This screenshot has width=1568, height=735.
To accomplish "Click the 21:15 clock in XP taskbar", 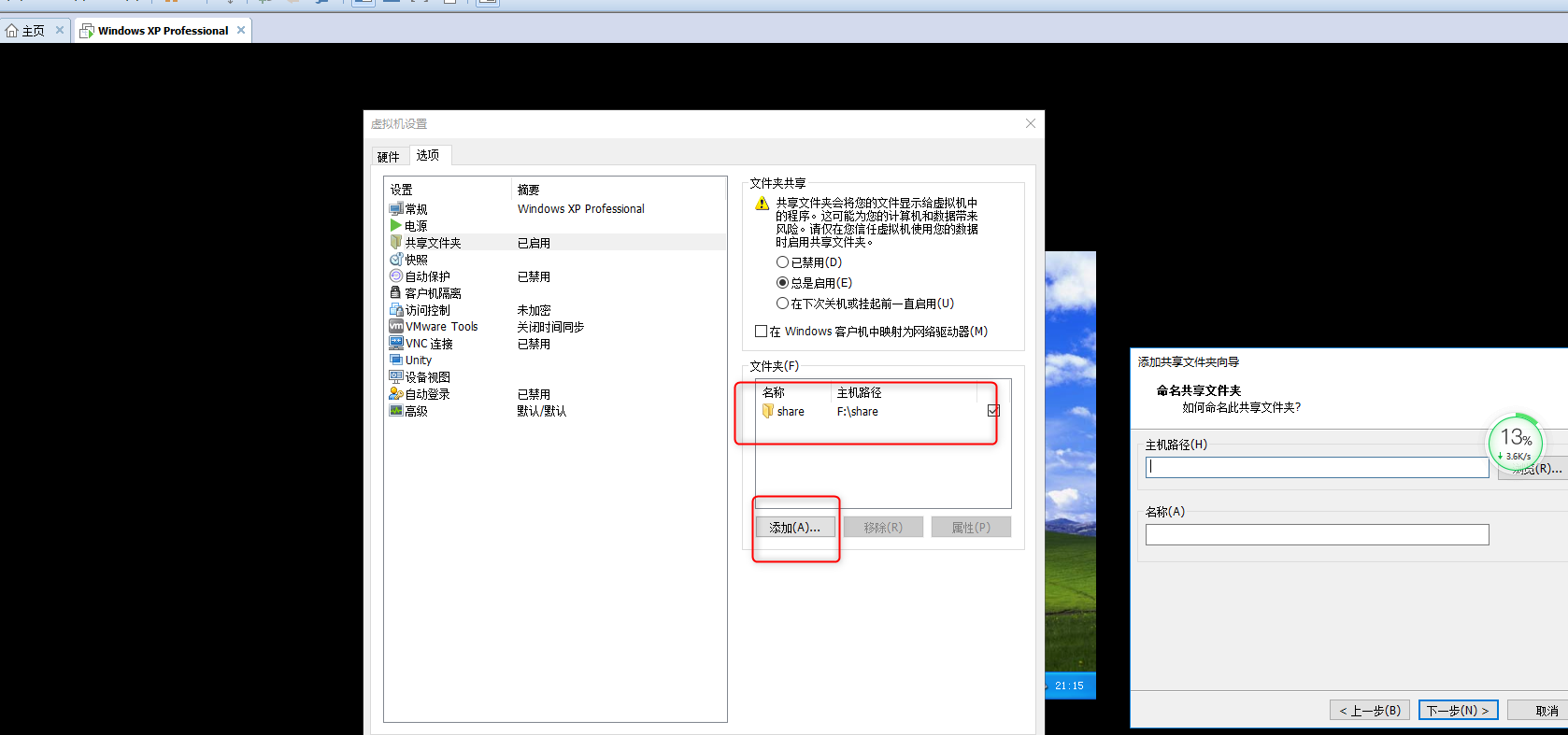I will 1069,686.
